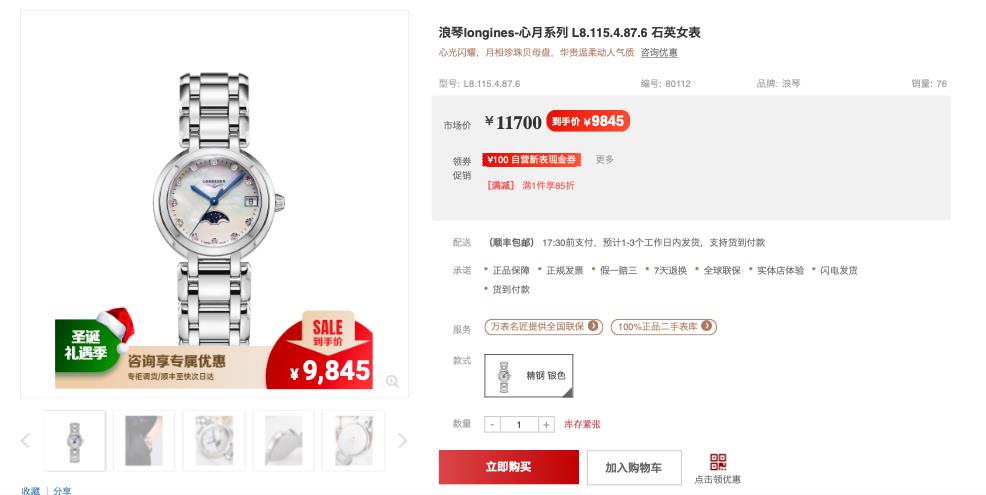Click the quantity input field
This screenshot has height=495, width=986.
[x=519, y=425]
